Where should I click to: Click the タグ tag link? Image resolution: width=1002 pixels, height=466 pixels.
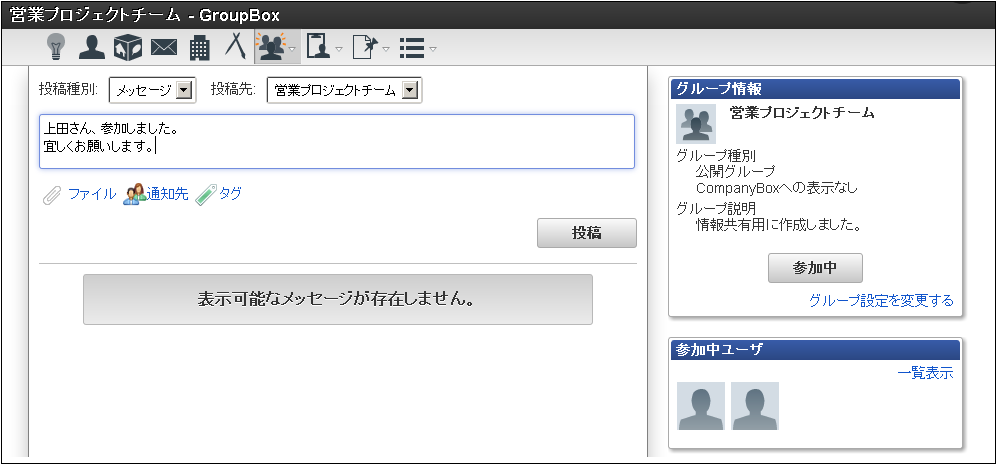pyautogui.click(x=230, y=194)
